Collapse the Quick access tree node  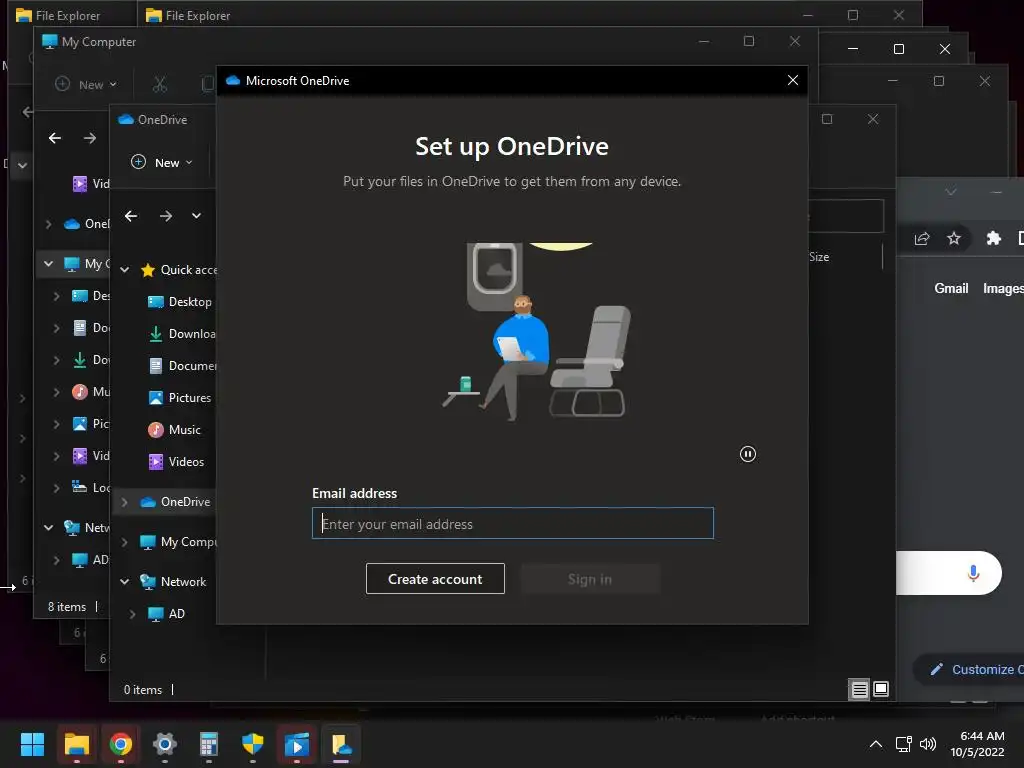[125, 270]
